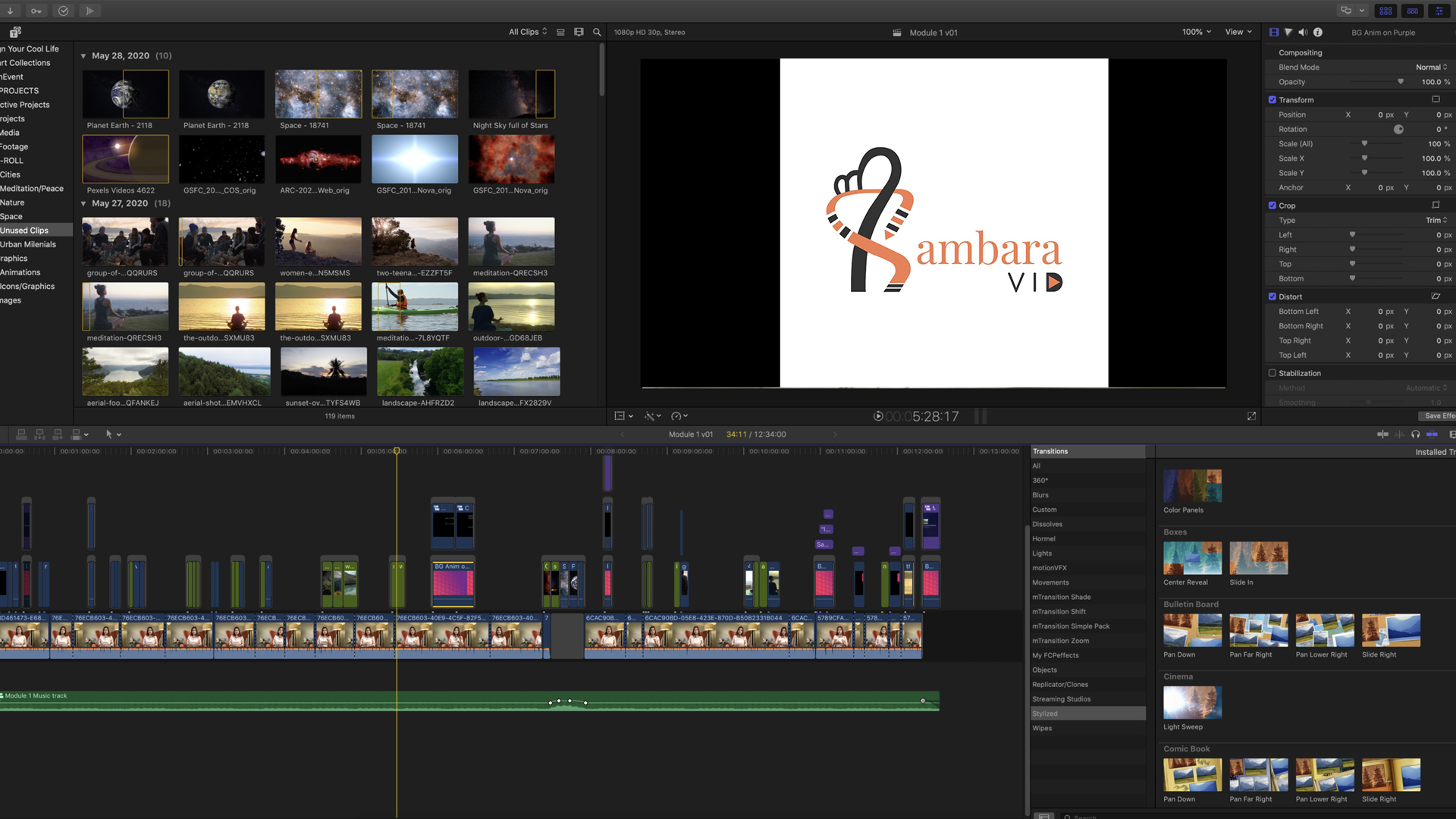1456x819 pixels.
Task: Click the viewer fullscreen arrows icon
Action: [x=1251, y=416]
